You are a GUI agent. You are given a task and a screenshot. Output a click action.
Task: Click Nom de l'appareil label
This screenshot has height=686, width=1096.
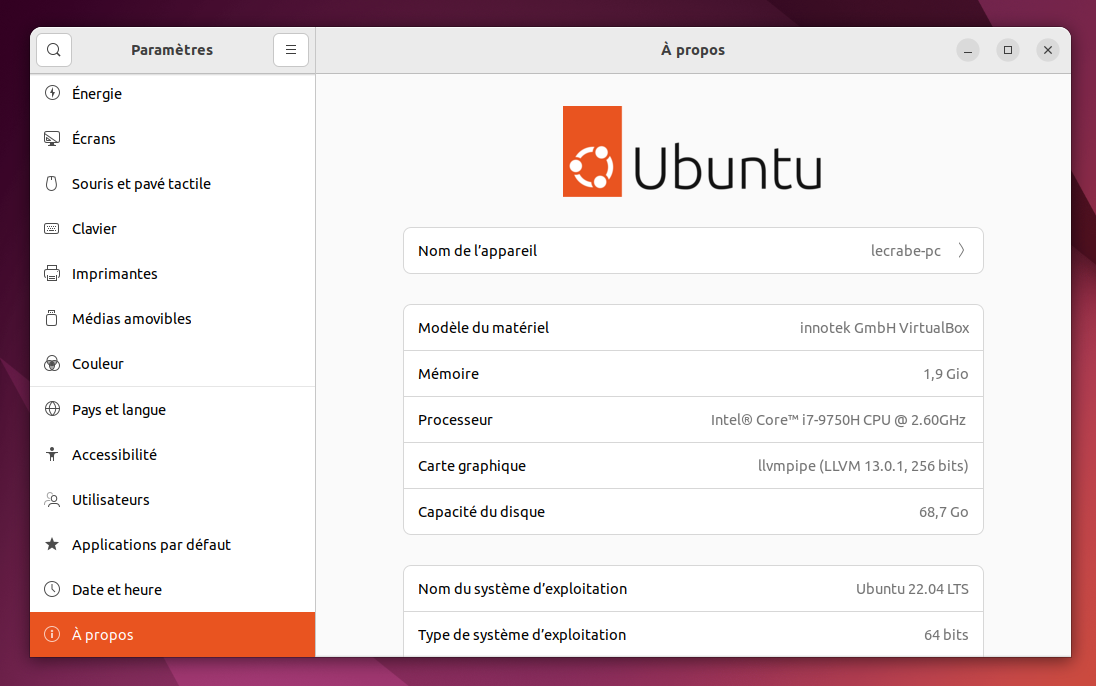[477, 250]
